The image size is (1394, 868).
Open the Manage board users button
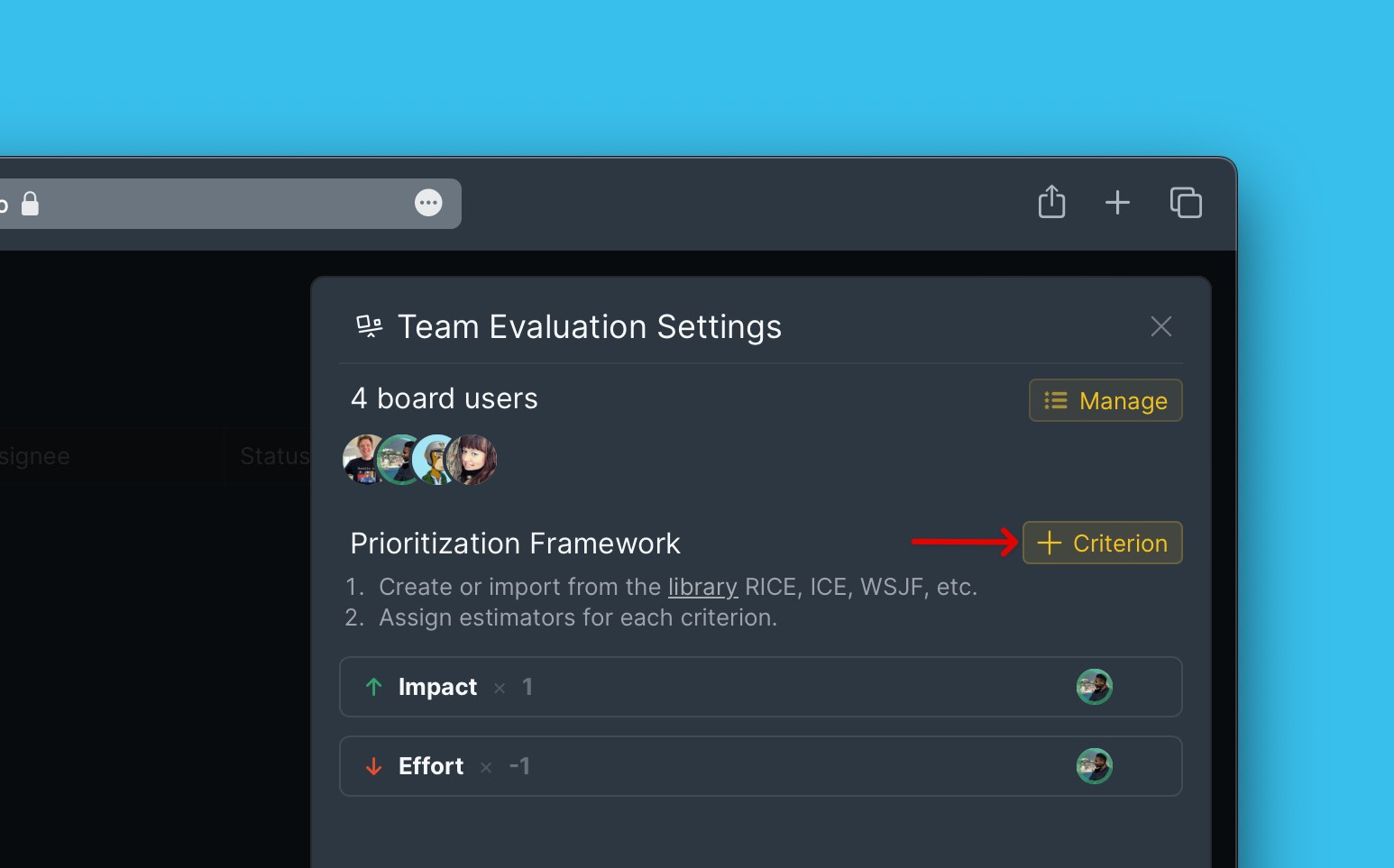(x=1105, y=400)
